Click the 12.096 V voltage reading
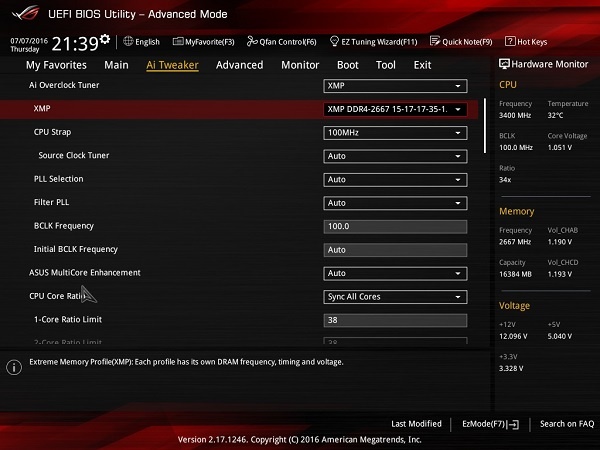This screenshot has width=600, height=450. [513, 336]
